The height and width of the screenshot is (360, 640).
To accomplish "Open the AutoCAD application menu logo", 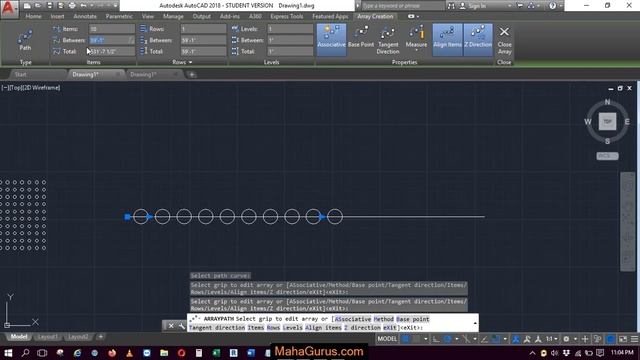I will click(9, 9).
